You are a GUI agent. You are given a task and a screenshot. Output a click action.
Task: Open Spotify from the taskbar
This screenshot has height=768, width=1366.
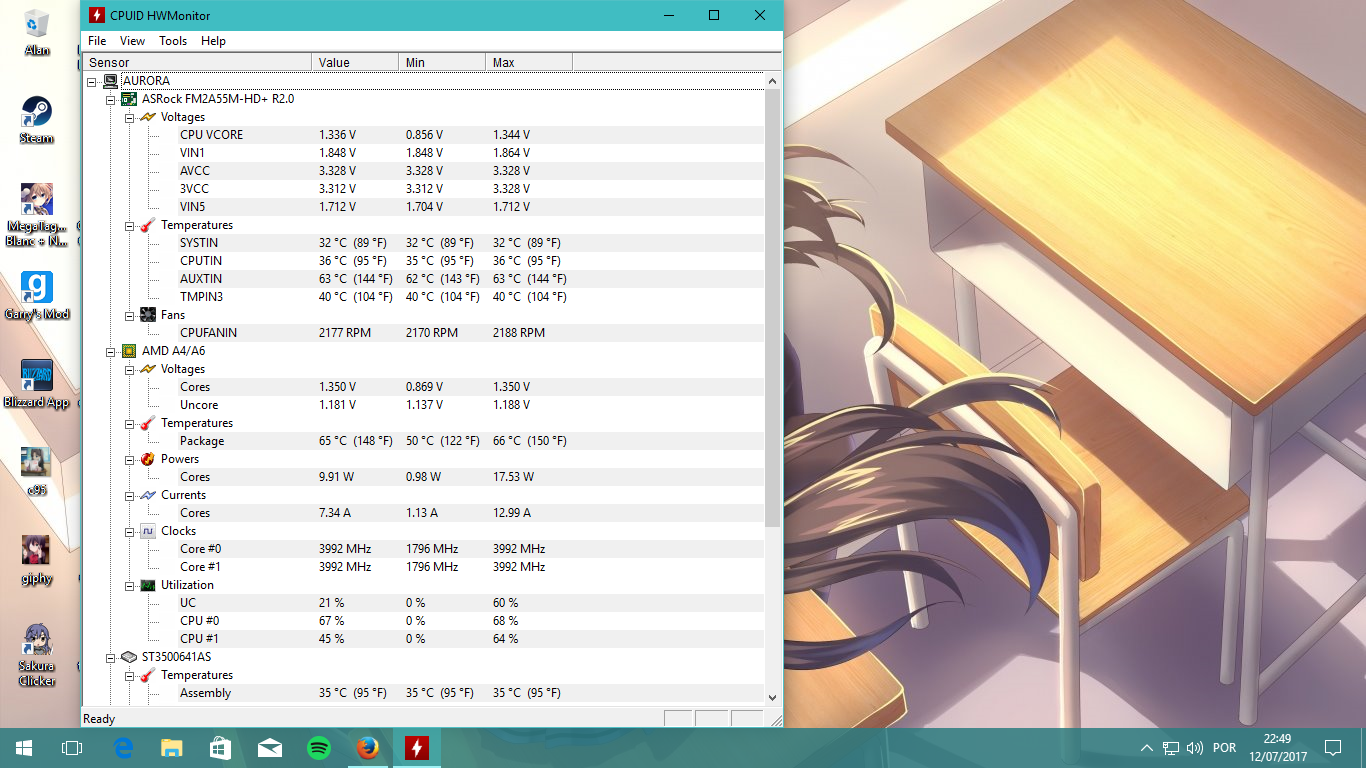point(319,748)
